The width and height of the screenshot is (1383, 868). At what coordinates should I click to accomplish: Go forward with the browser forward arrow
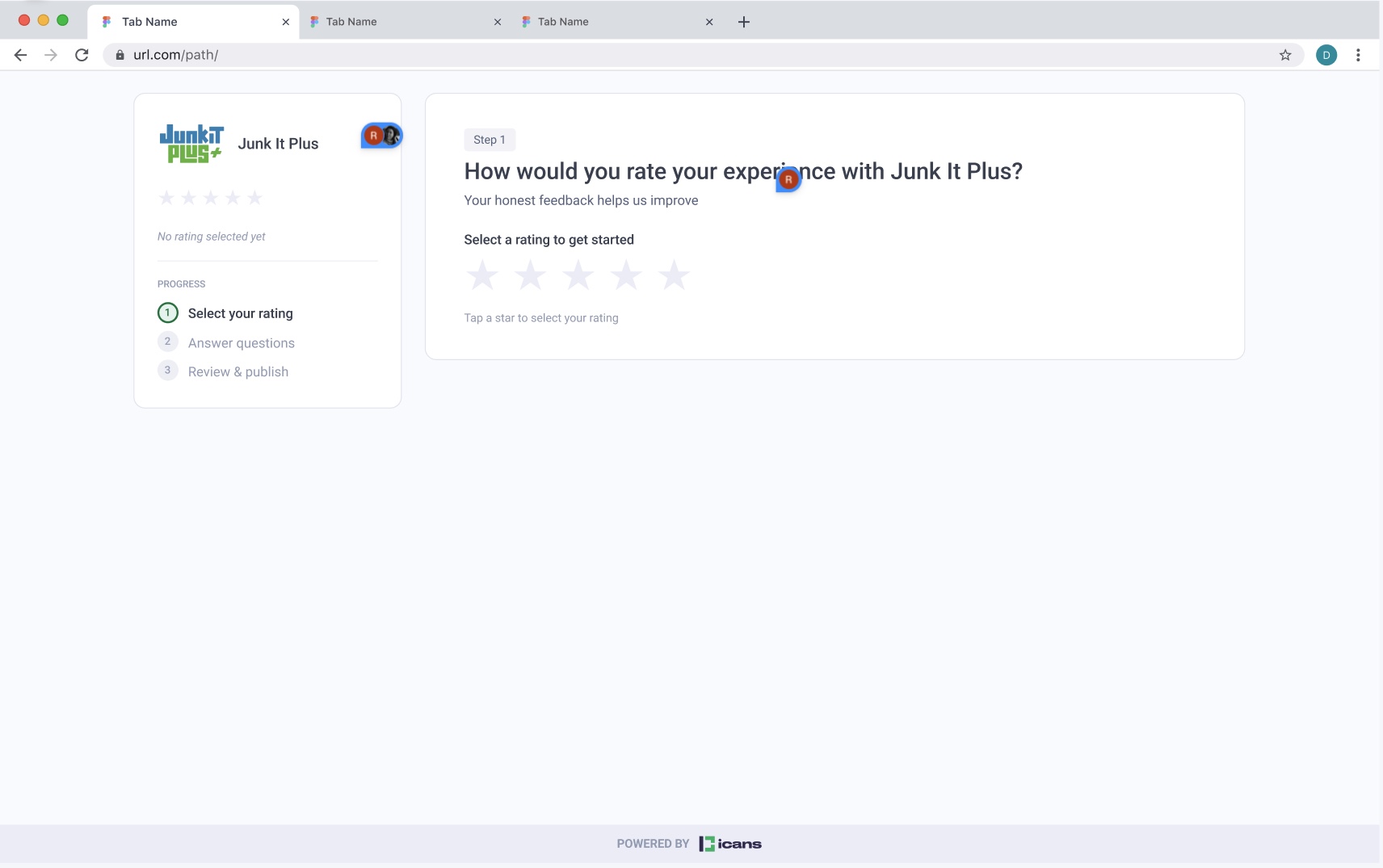pos(51,55)
